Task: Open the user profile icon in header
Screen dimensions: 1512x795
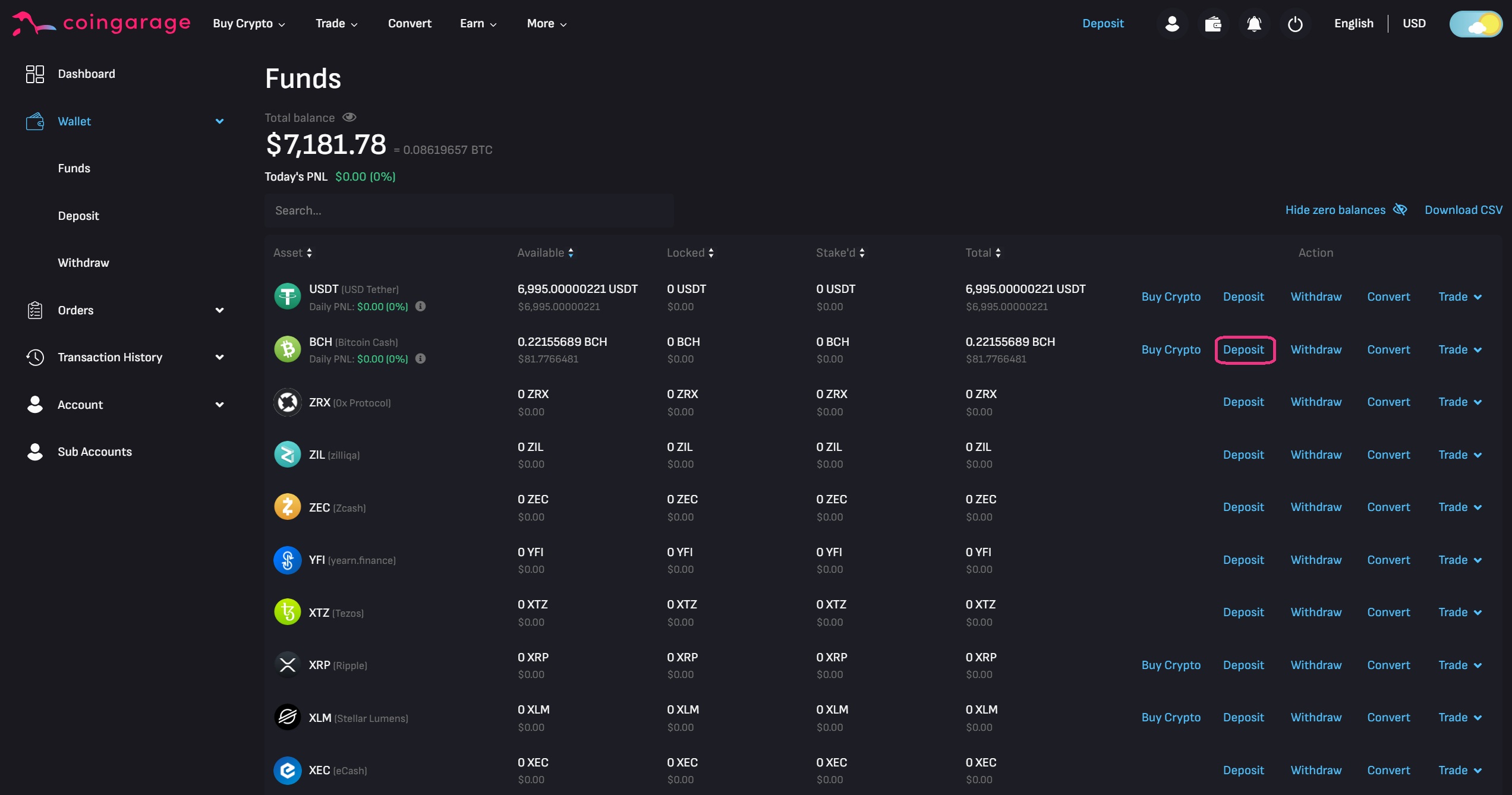Action: coord(1172,24)
